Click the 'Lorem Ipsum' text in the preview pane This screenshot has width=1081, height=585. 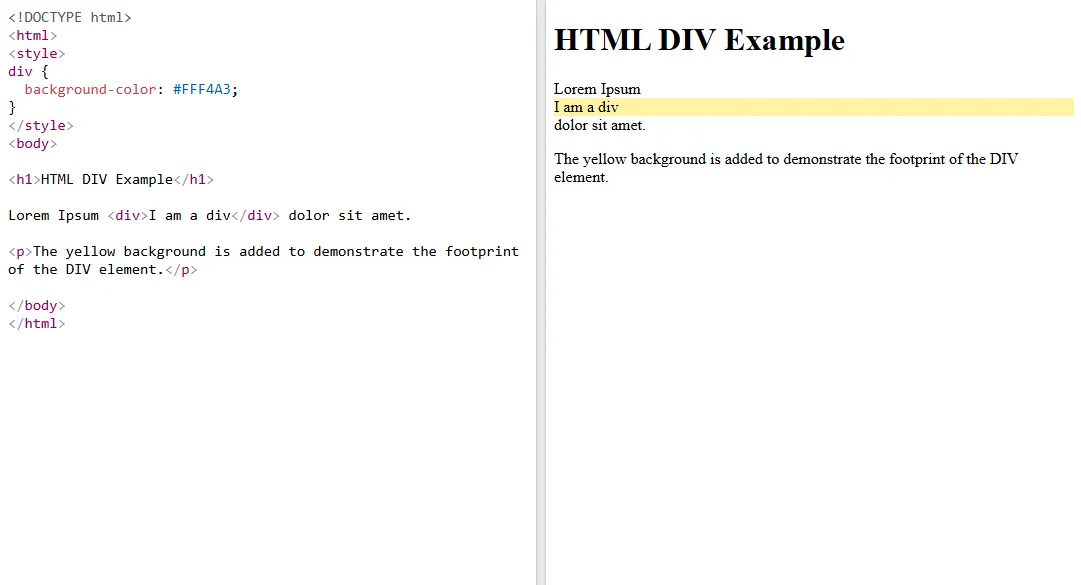tap(597, 89)
